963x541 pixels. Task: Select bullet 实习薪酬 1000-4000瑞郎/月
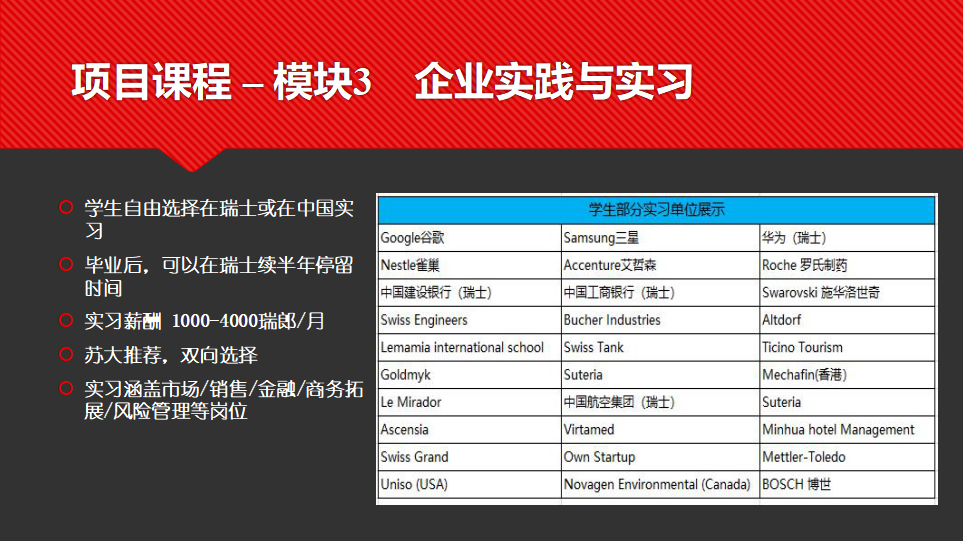205,321
